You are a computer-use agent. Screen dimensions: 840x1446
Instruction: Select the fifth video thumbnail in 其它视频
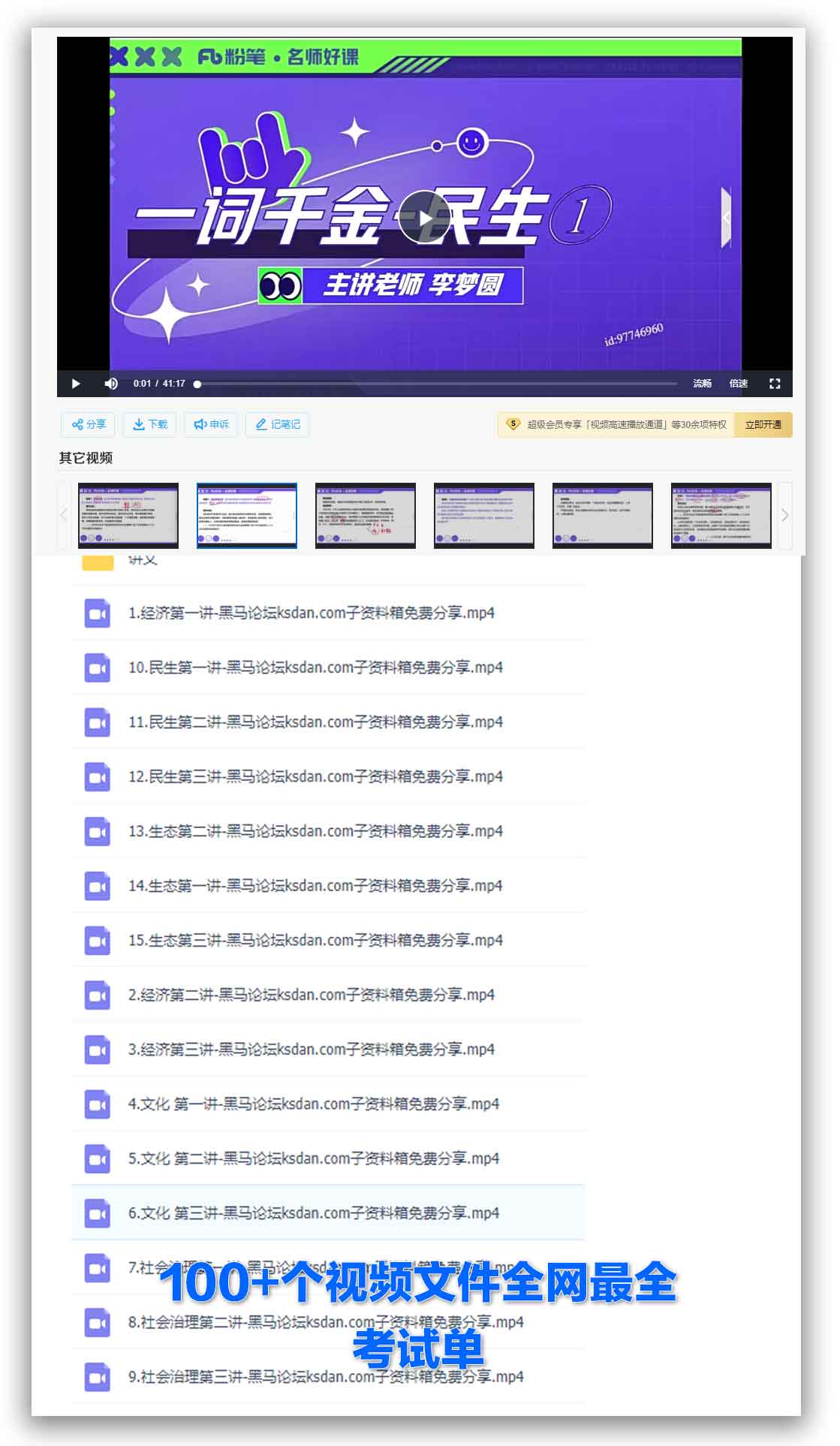coord(603,515)
